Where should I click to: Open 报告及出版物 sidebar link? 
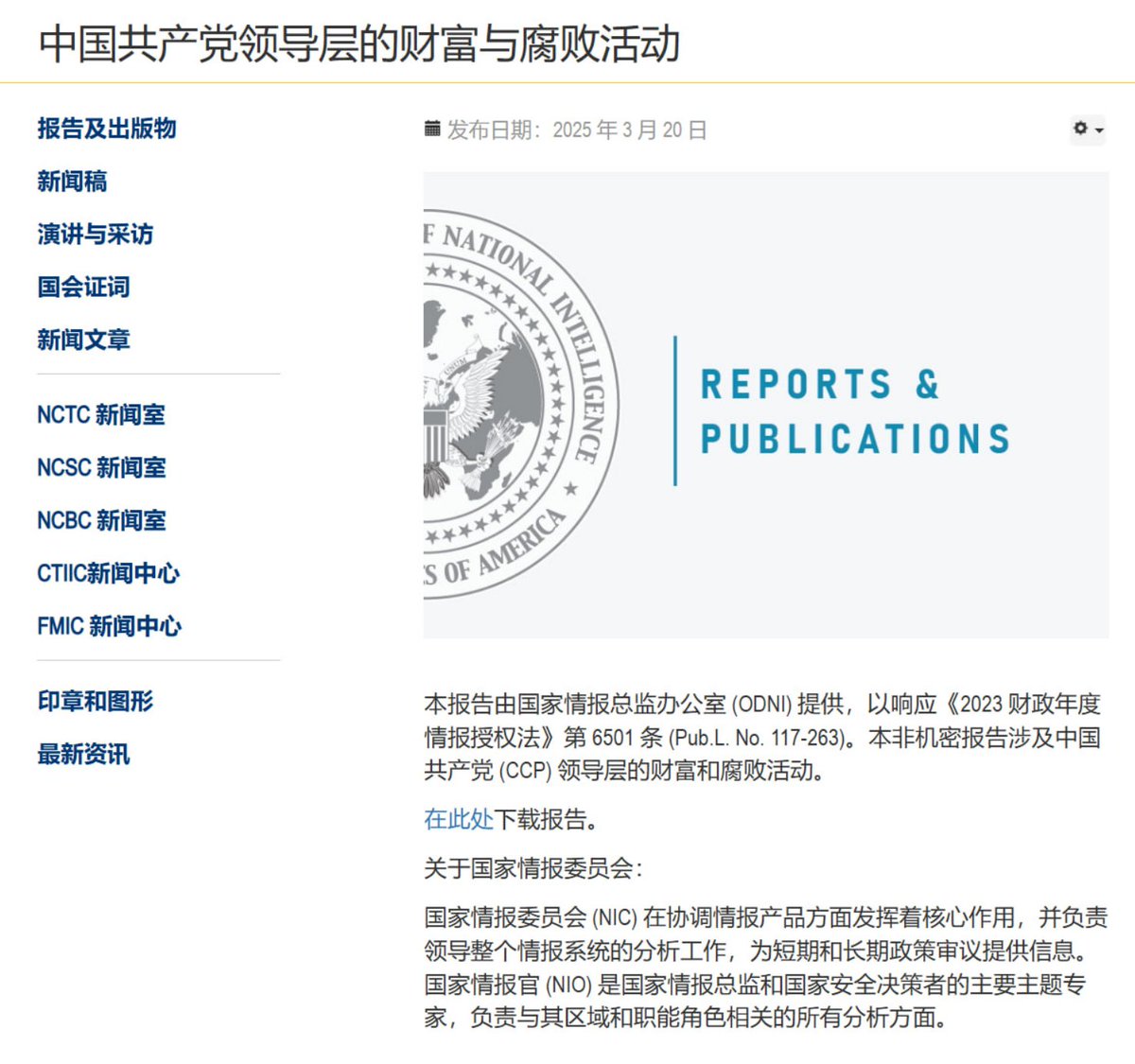point(107,129)
